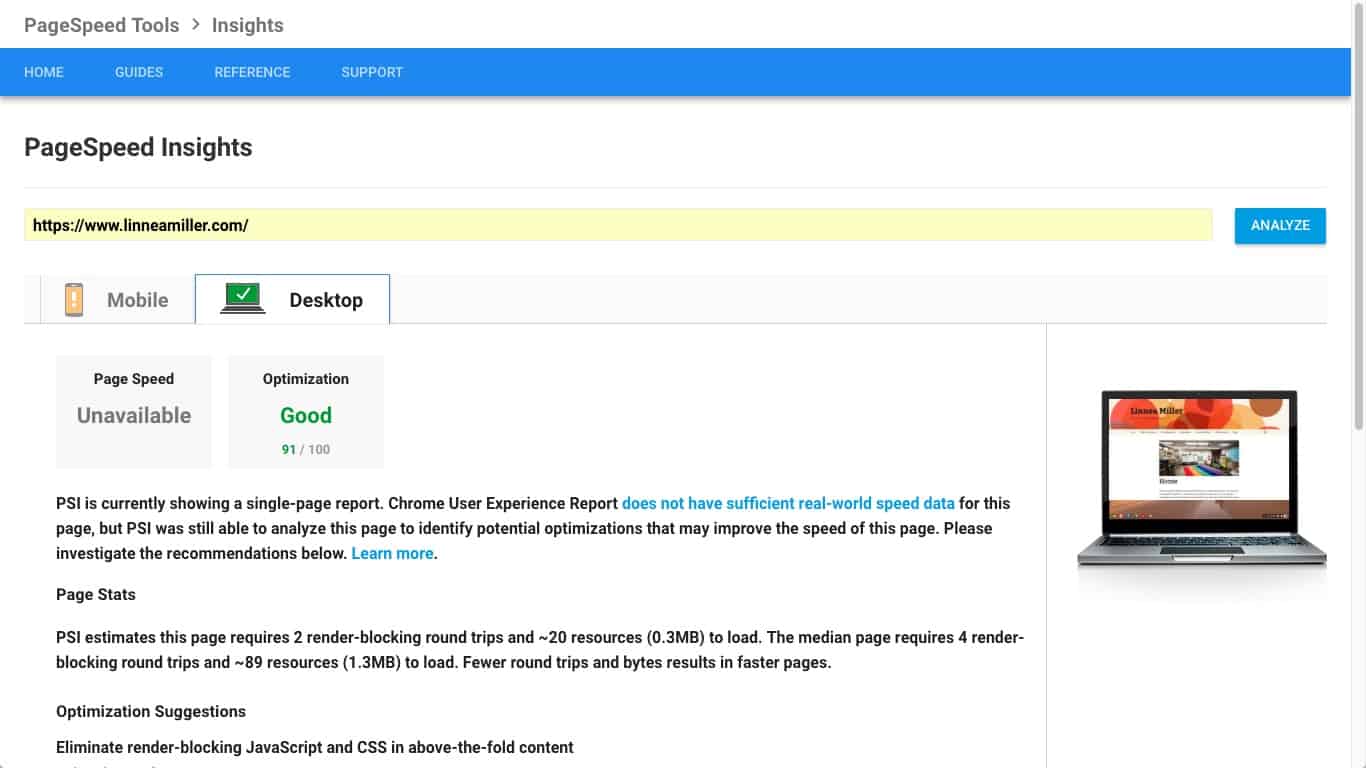Select the Desktop tab label
The width and height of the screenshot is (1366, 768).
326,300
